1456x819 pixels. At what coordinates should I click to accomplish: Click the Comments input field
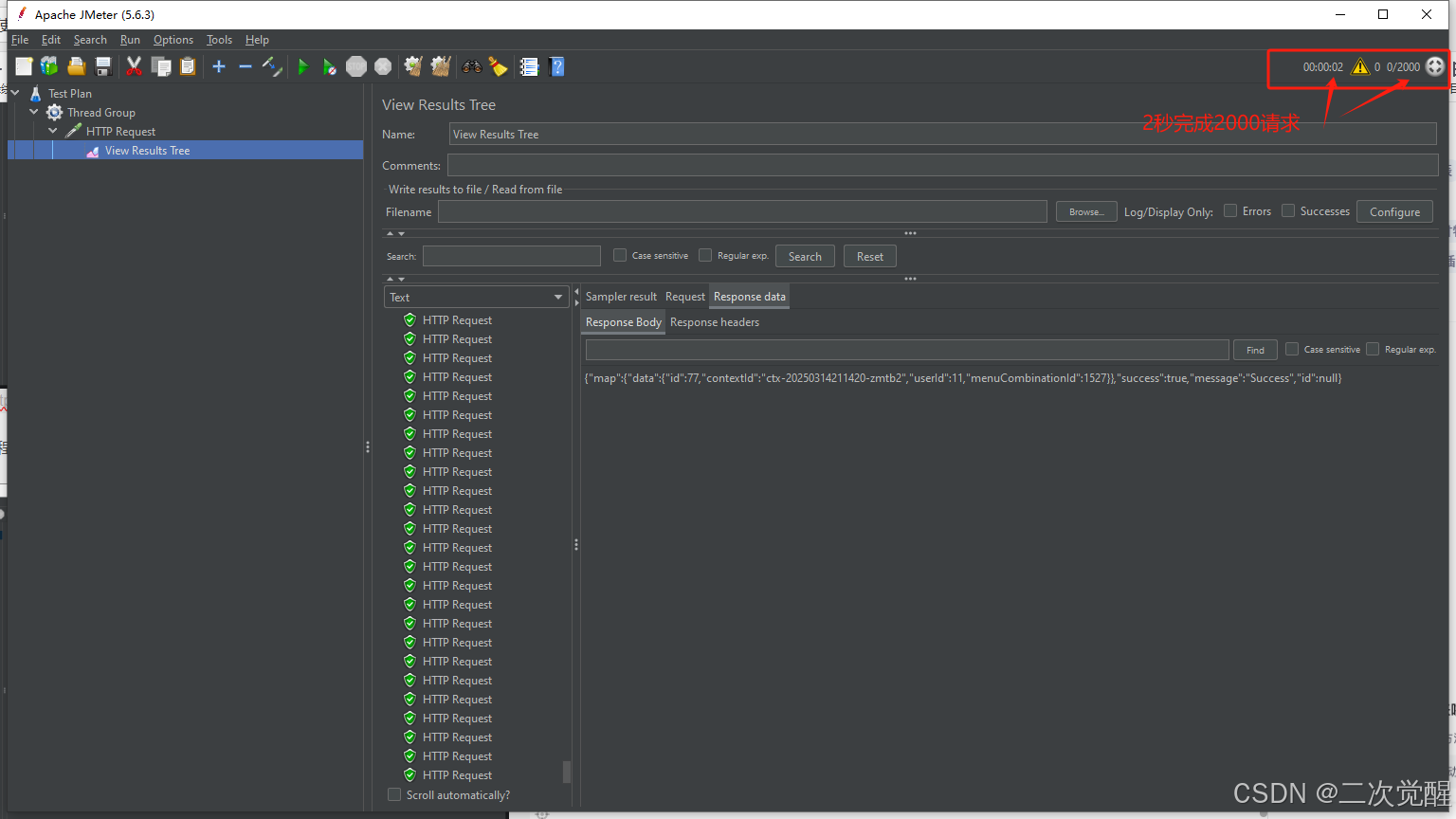[x=943, y=165]
